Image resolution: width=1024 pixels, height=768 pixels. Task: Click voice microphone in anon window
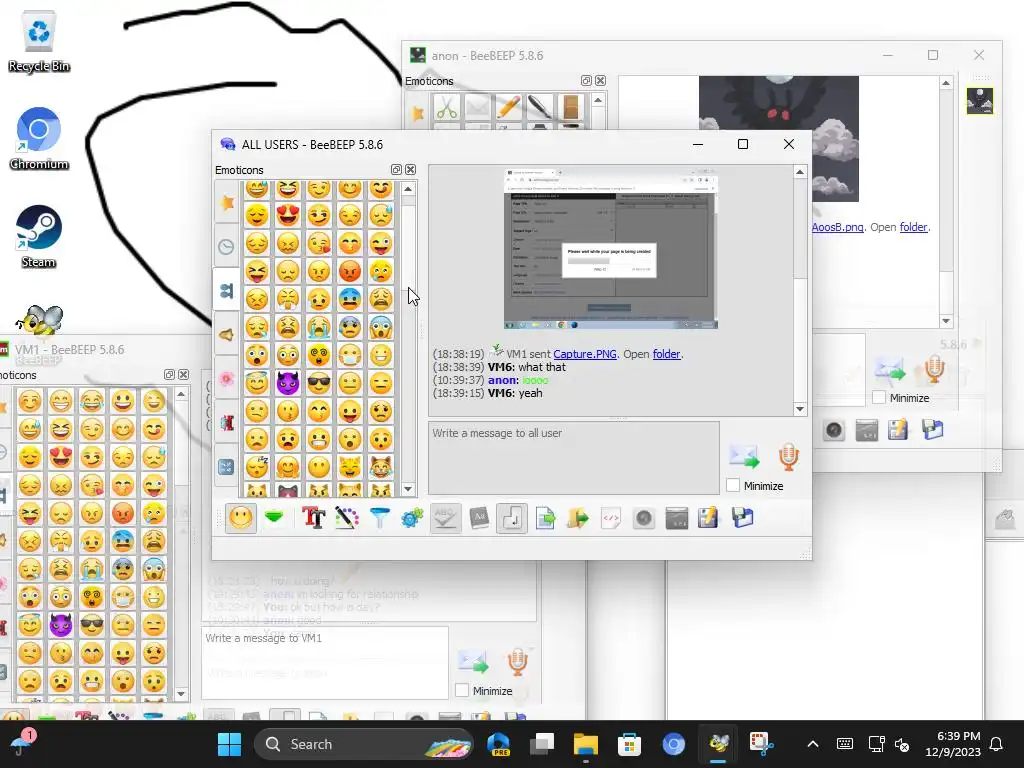click(x=934, y=369)
